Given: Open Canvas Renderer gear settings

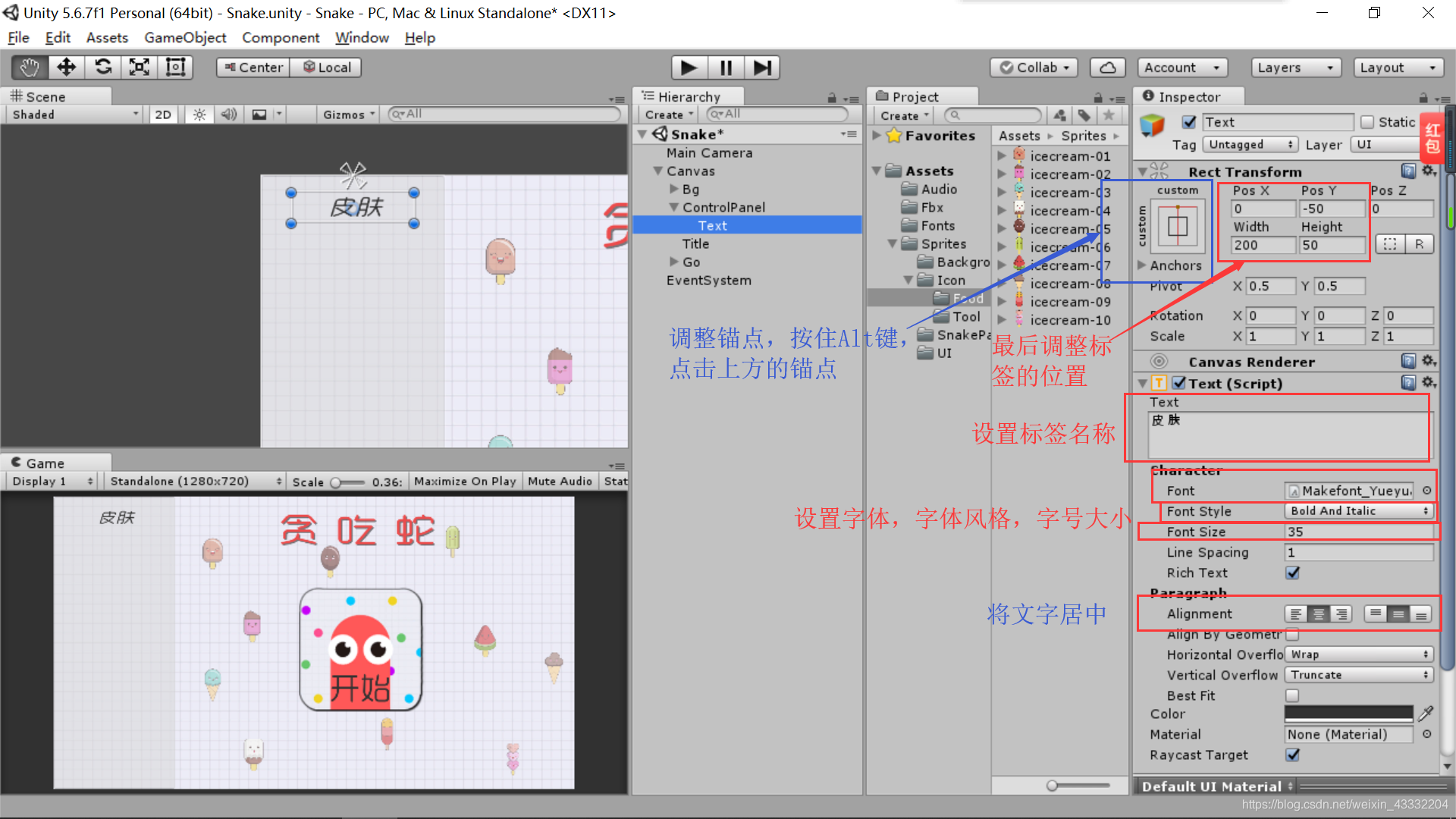Looking at the screenshot, I should 1429,361.
